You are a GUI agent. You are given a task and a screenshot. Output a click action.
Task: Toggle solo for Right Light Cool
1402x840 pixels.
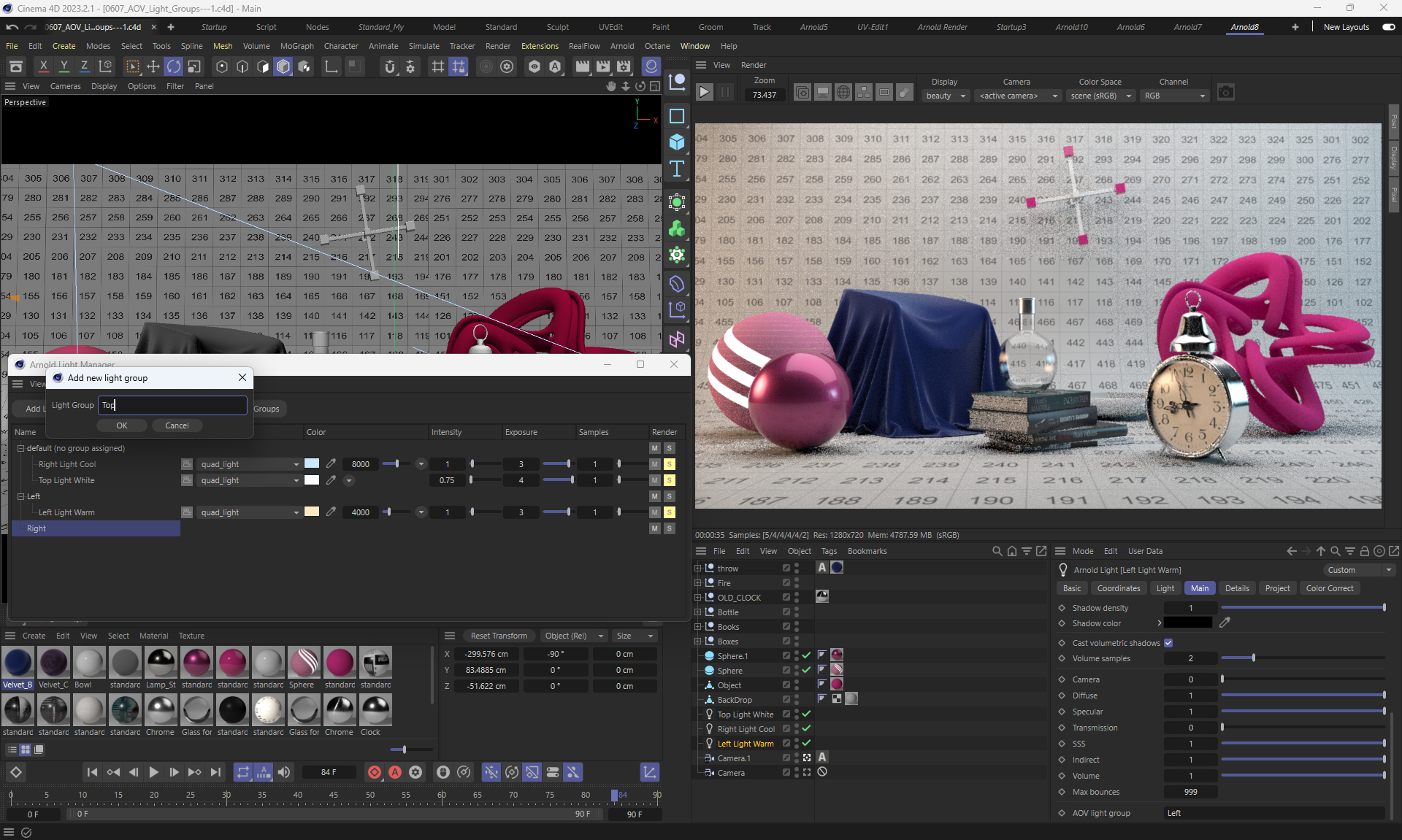[669, 464]
